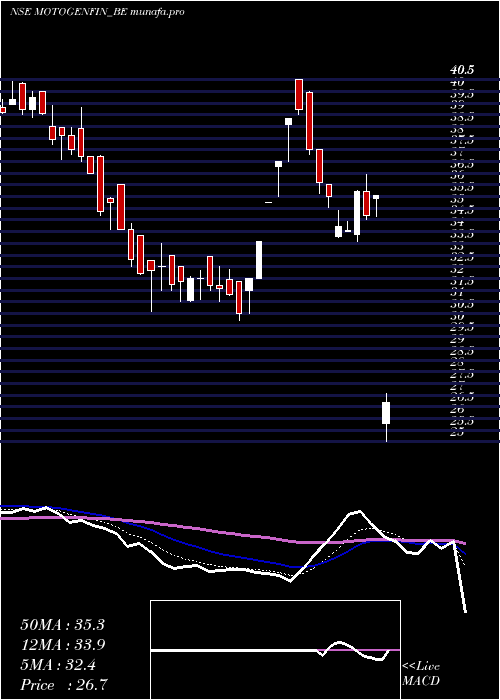The image size is (500, 700).
Task: Click the chart title 'NSE MOTOGENFIN_BE munafa.pro'
Action: pyautogui.click(x=97, y=12)
